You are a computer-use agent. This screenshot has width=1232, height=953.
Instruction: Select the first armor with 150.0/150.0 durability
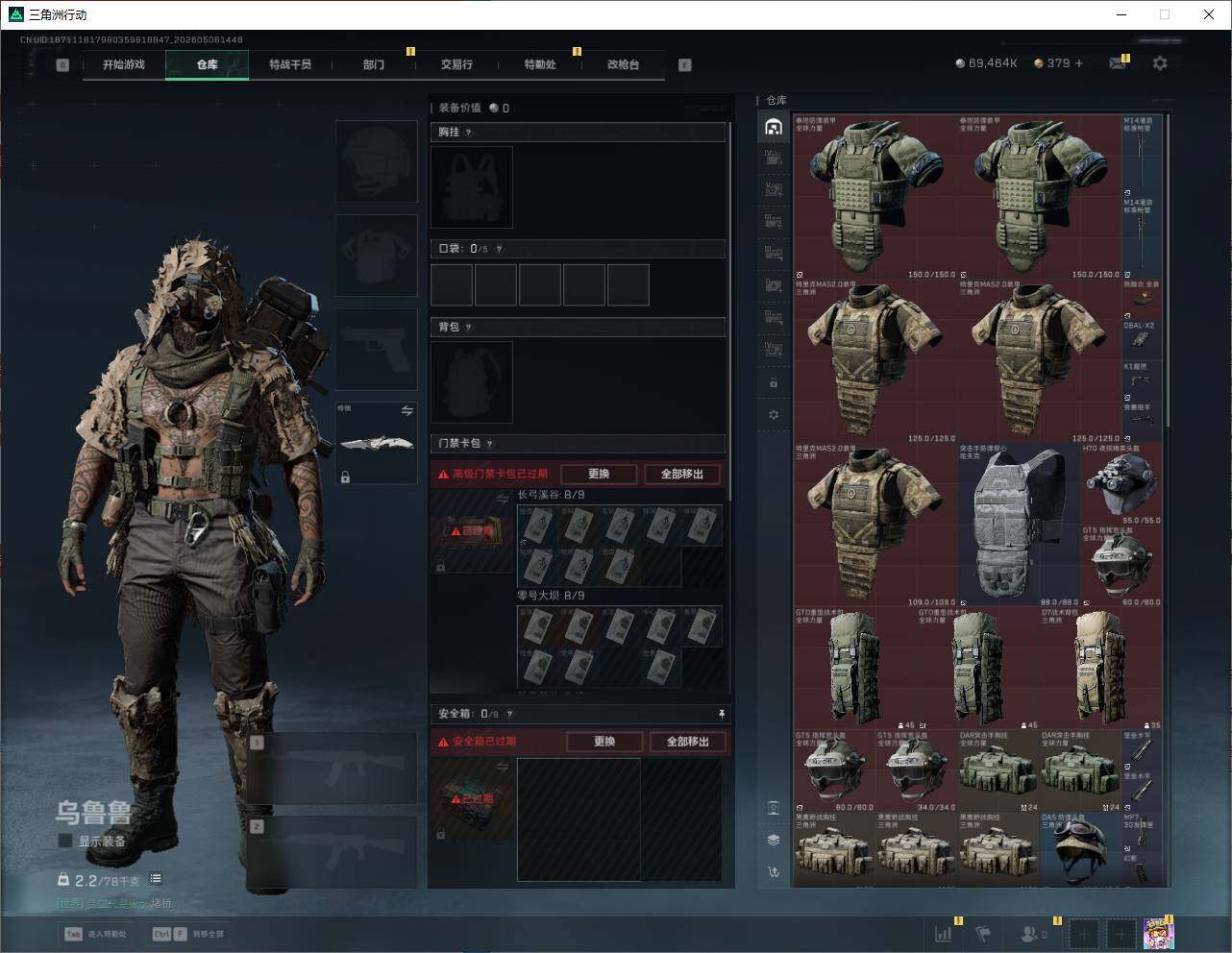[875, 197]
